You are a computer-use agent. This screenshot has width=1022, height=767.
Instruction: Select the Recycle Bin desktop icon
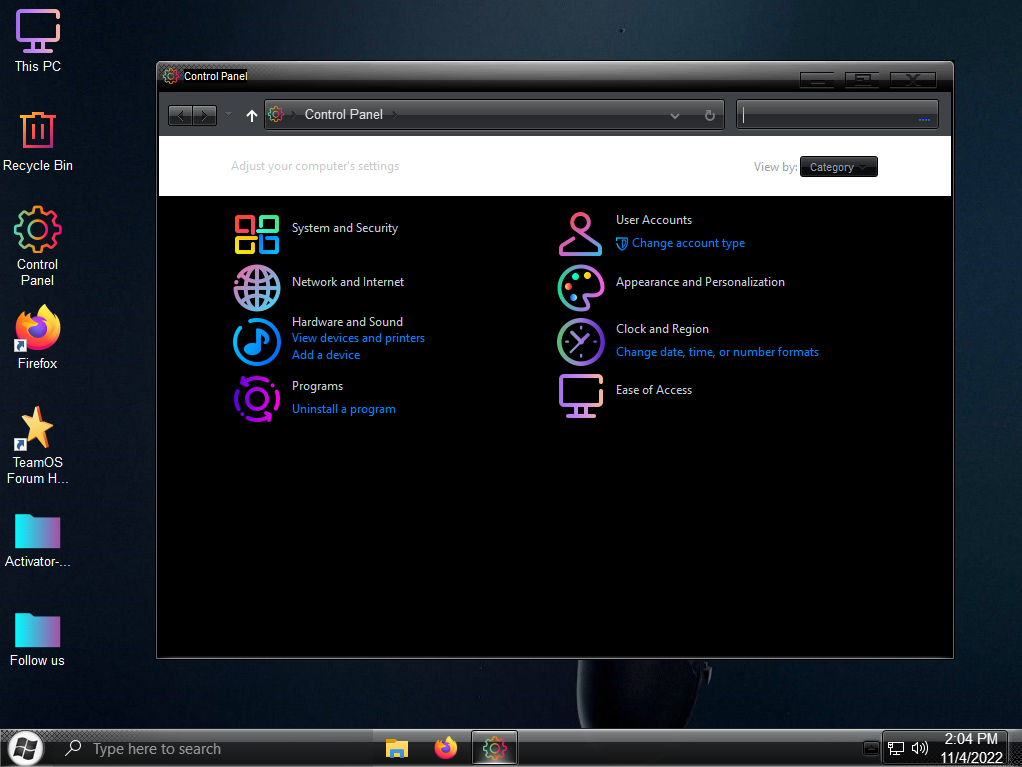coord(37,141)
